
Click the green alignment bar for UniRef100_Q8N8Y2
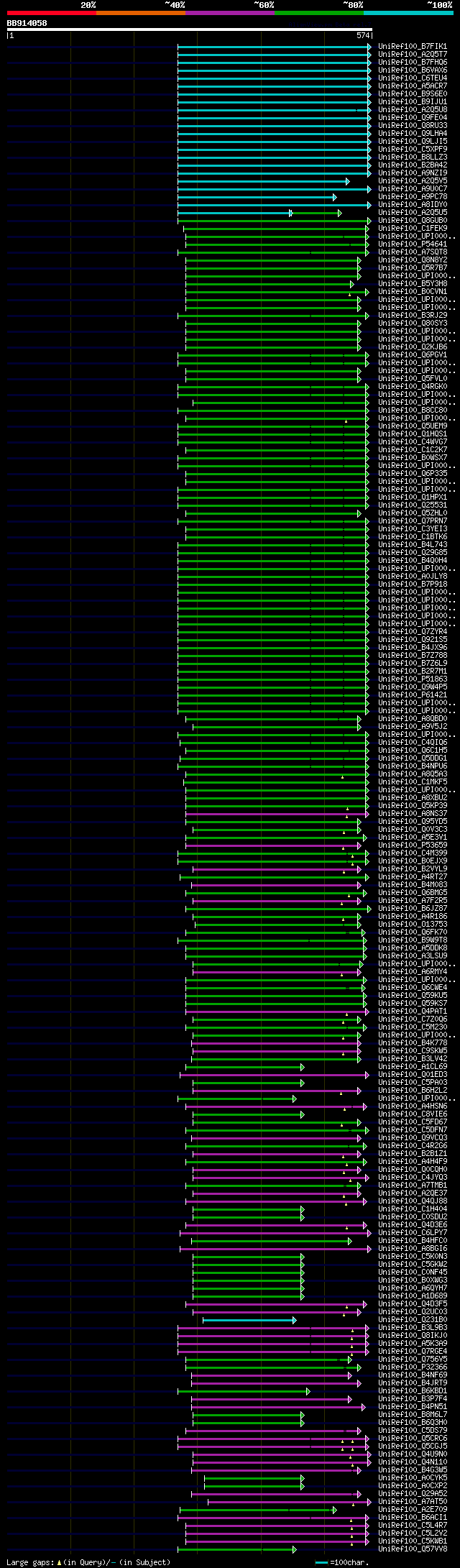273,260
